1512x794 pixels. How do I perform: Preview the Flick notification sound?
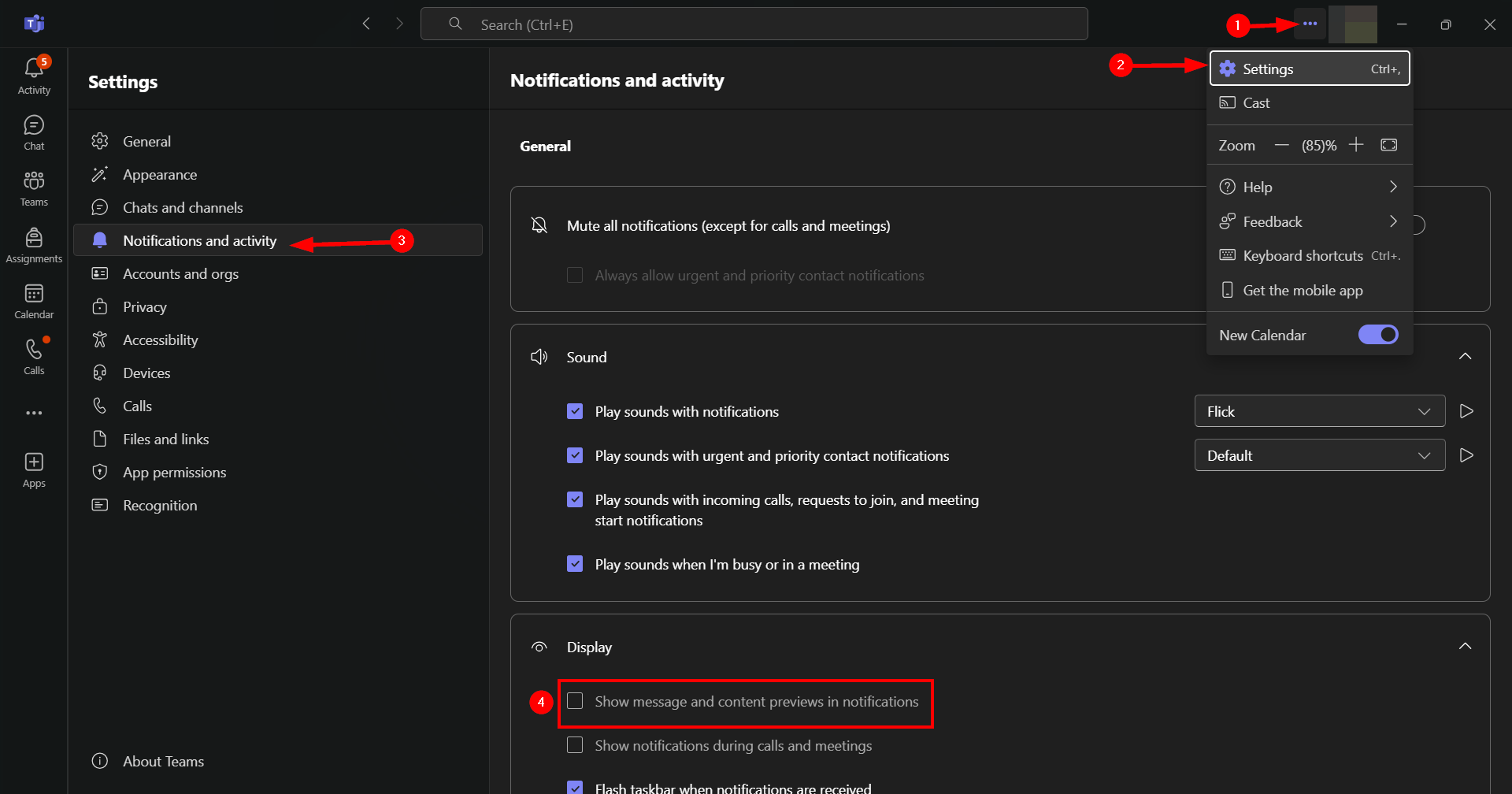1466,411
